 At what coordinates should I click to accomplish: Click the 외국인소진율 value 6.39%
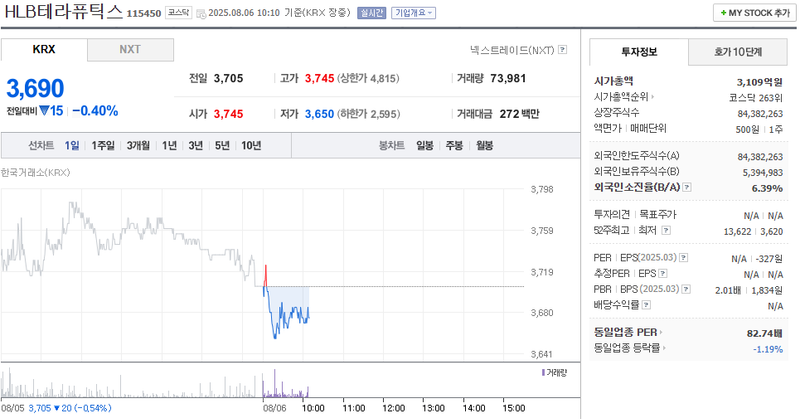pyautogui.click(x=767, y=188)
